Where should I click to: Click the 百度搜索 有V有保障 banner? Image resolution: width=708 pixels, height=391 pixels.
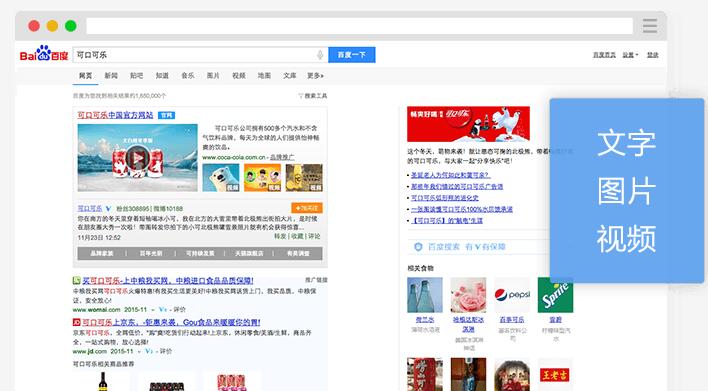[479, 247]
